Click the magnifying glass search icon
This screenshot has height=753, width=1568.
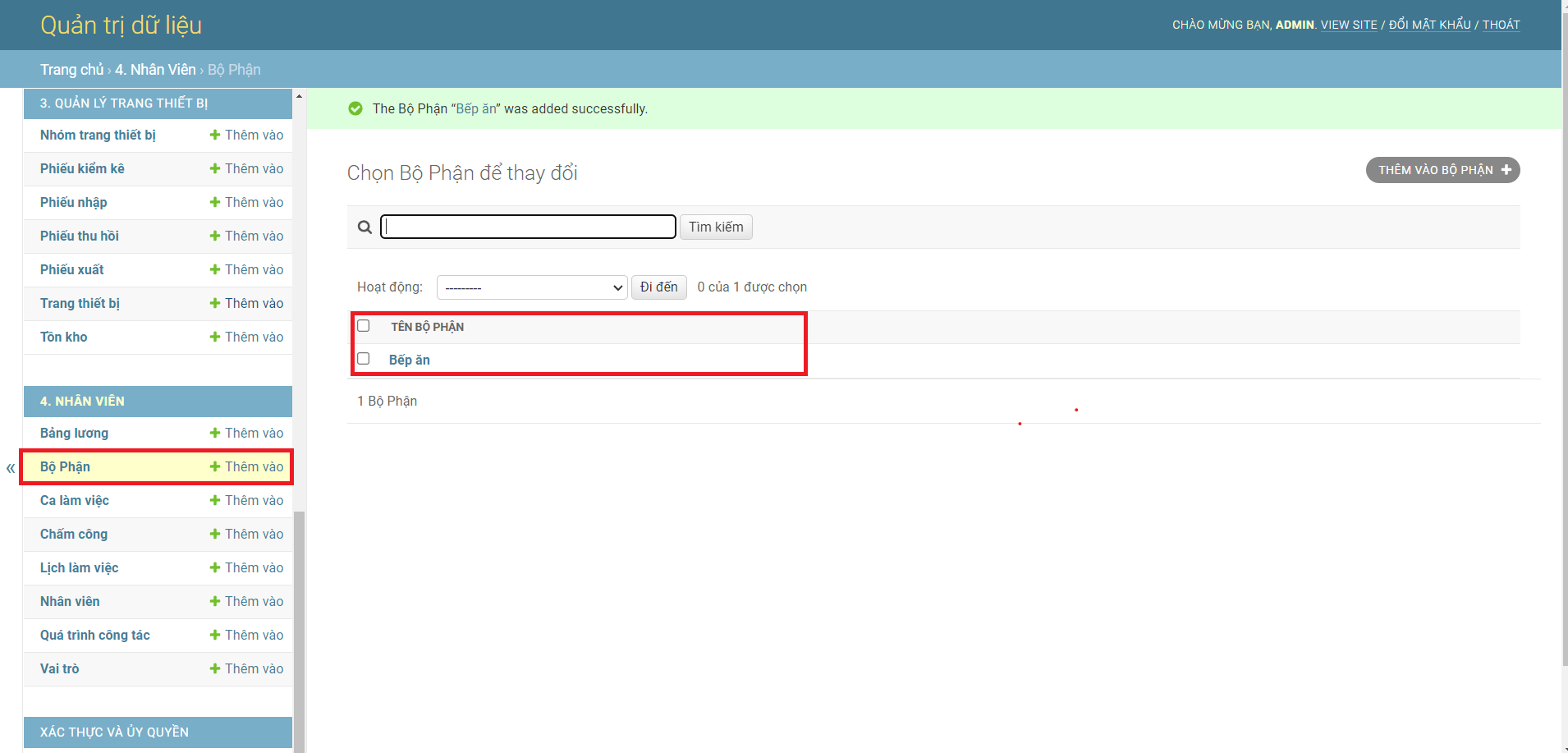point(364,227)
